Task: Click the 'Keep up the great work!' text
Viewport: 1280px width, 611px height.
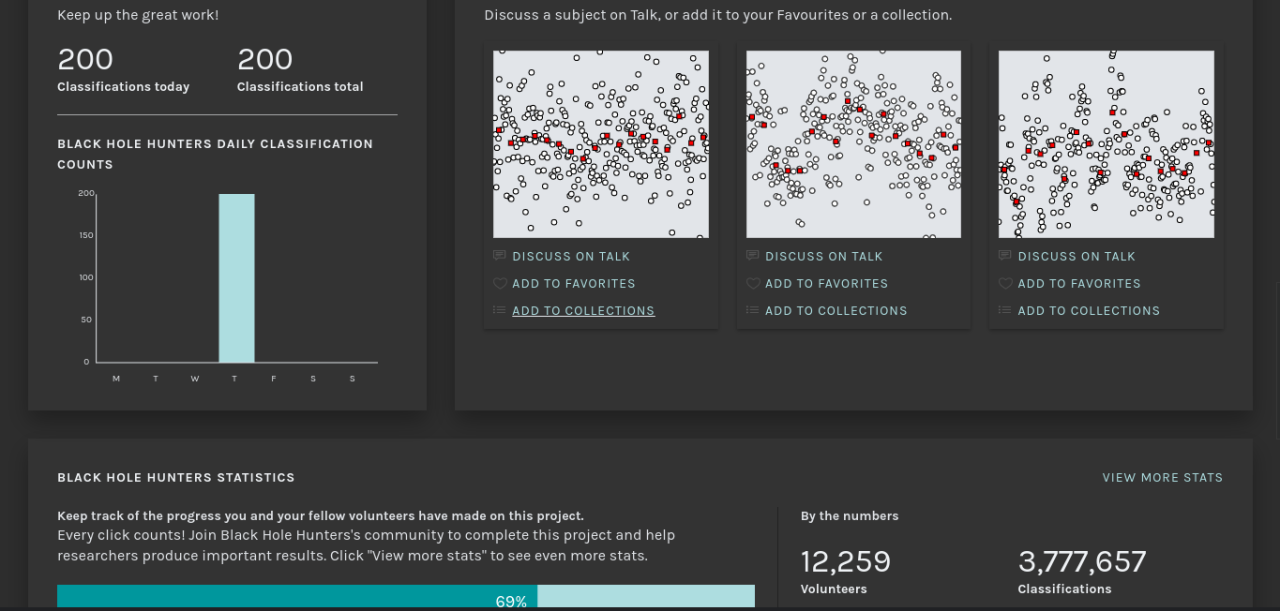Action: pyautogui.click(x=138, y=15)
